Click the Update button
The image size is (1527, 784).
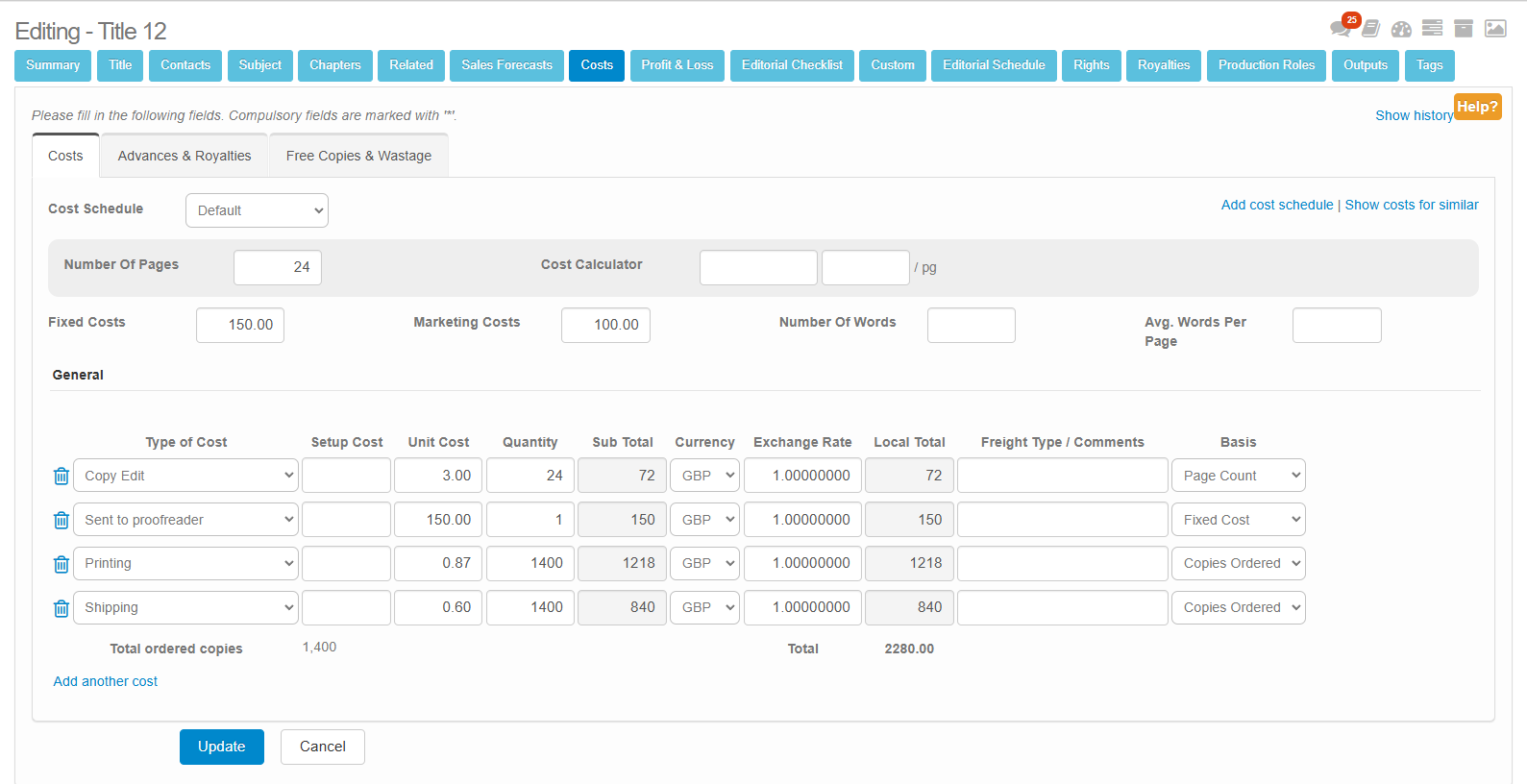tap(221, 747)
